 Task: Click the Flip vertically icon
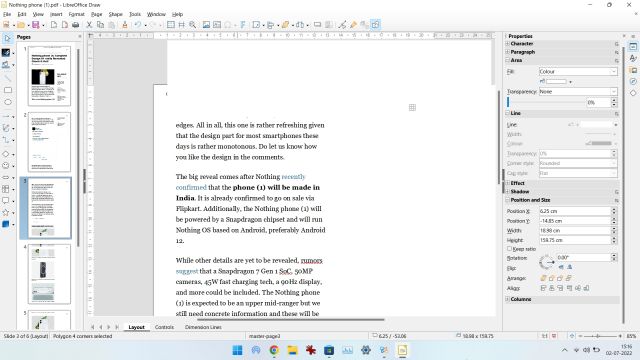click(561, 267)
